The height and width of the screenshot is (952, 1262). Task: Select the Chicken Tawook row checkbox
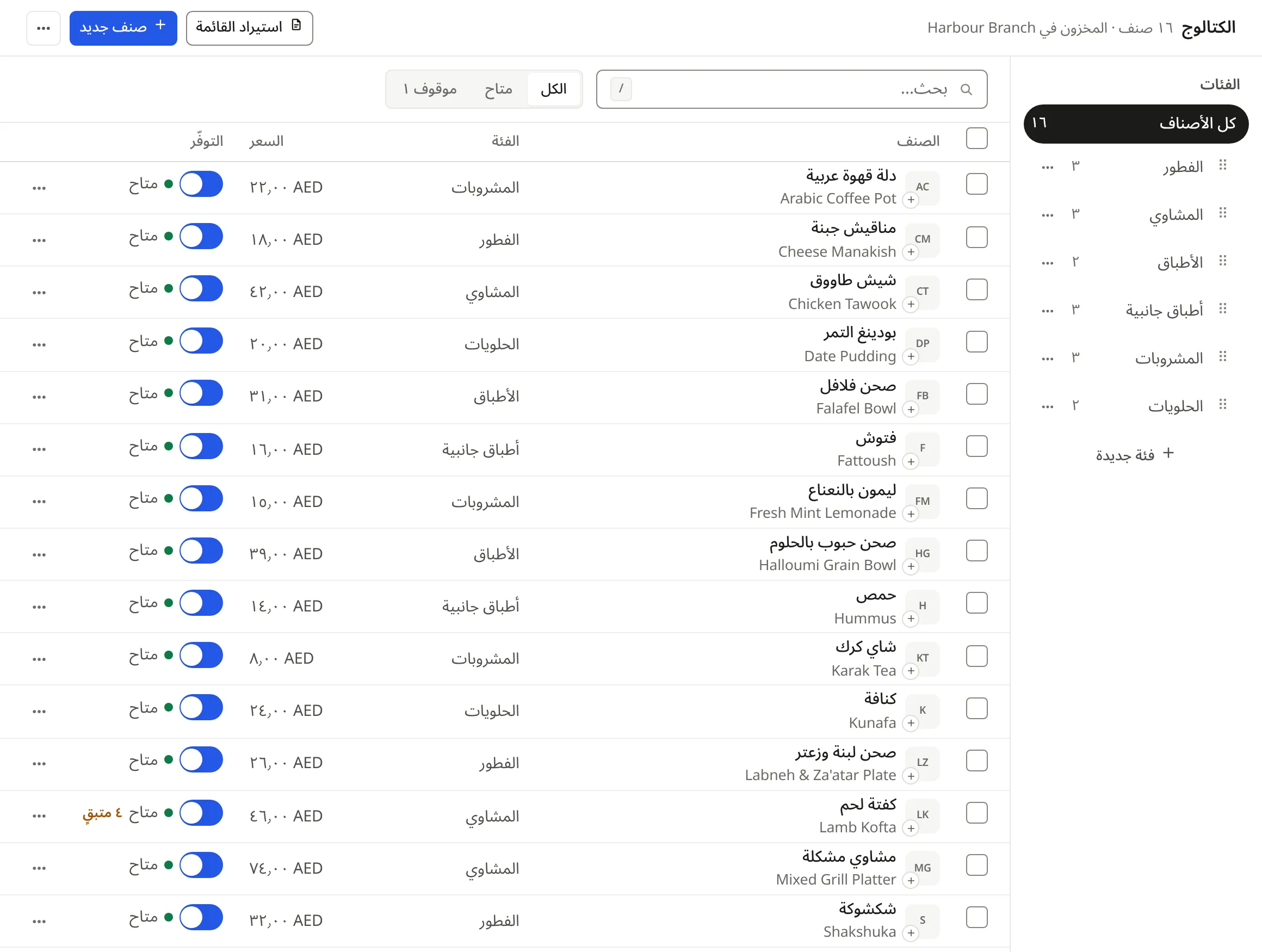[x=977, y=290]
